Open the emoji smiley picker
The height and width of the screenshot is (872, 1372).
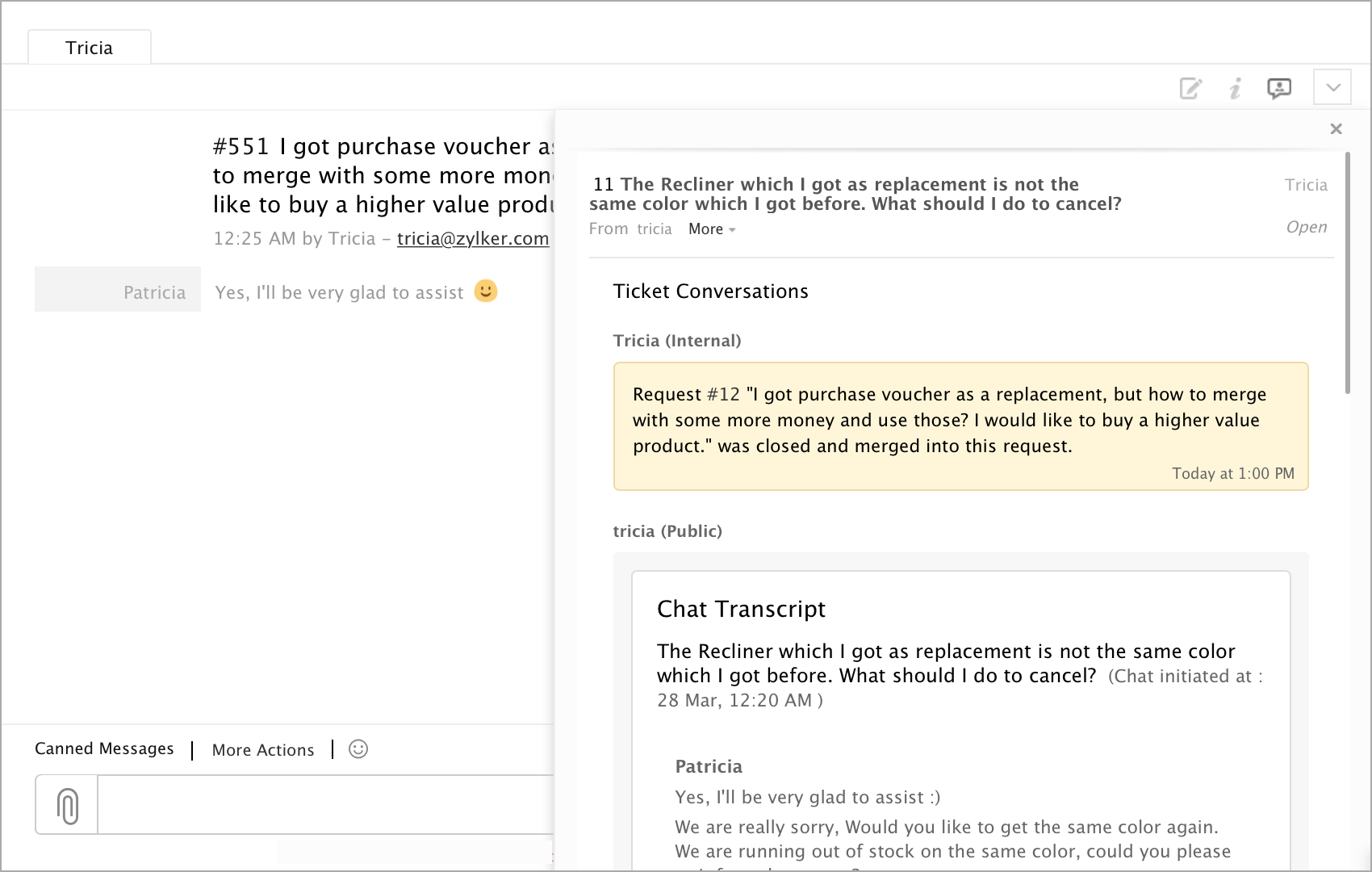tap(358, 749)
